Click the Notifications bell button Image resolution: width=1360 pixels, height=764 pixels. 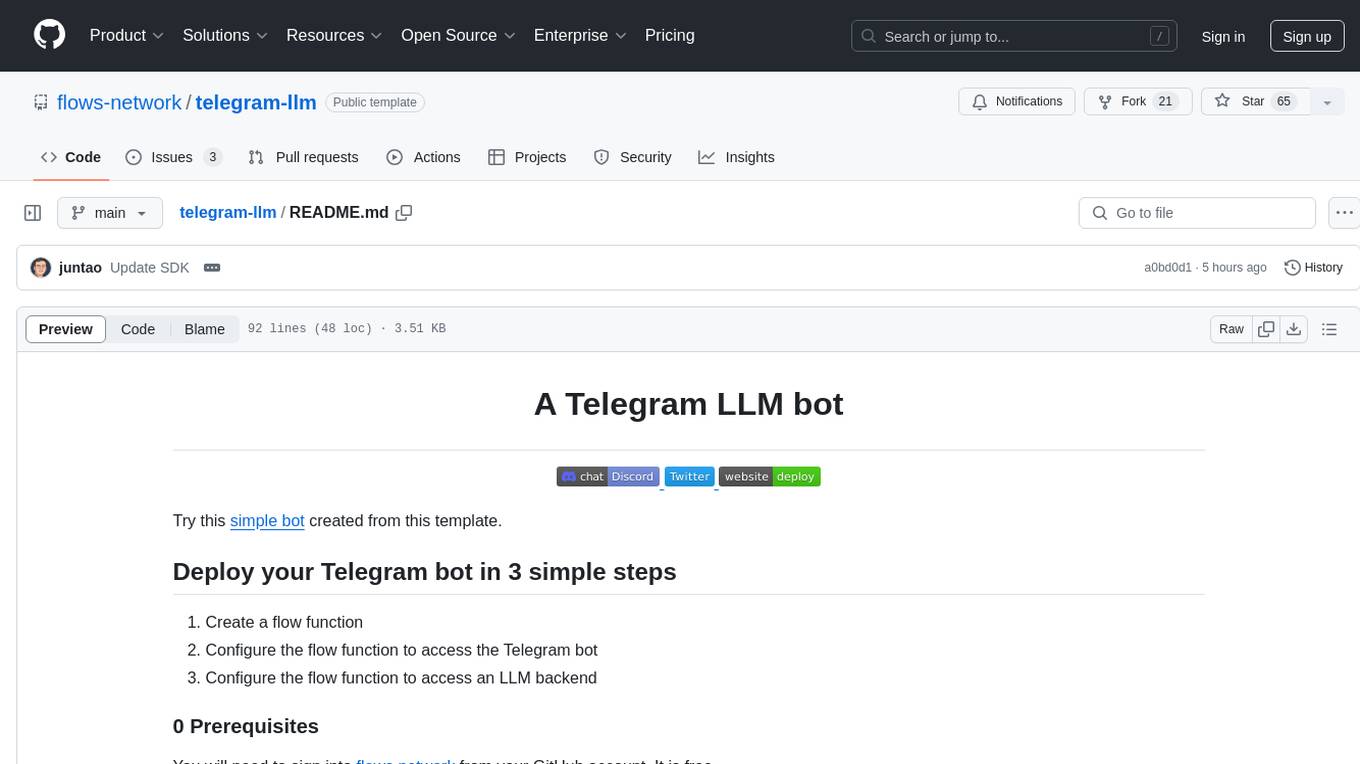(x=1017, y=102)
